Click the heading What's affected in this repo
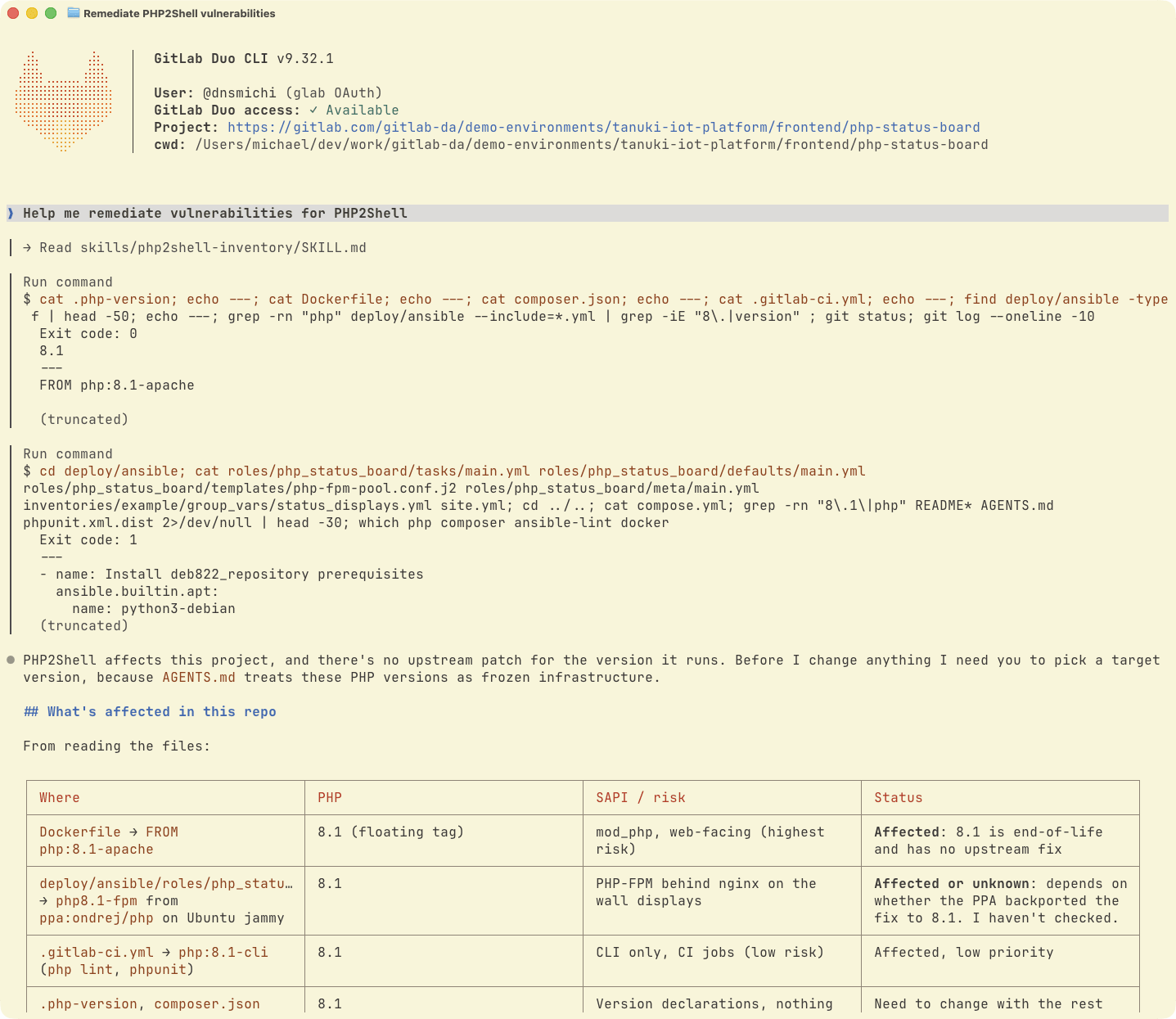This screenshot has height=1019, width=1176. (x=150, y=711)
